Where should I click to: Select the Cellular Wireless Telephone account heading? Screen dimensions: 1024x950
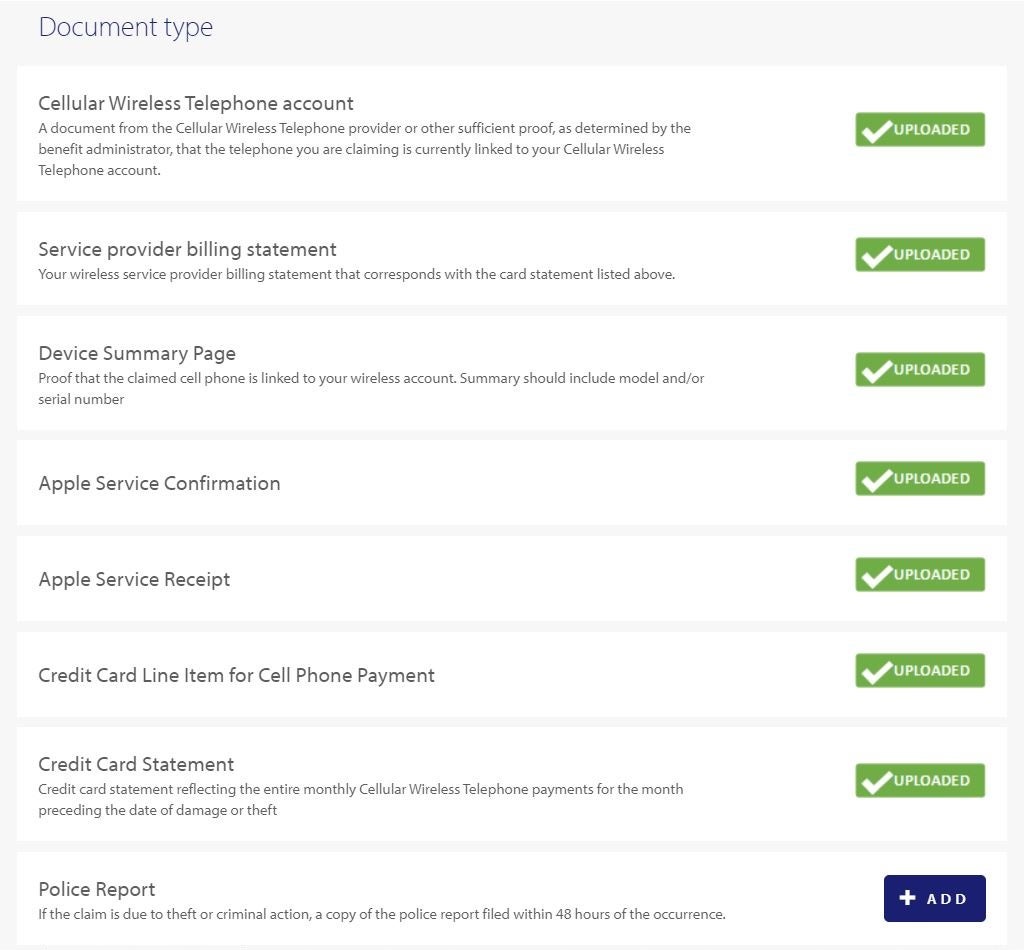pos(195,103)
